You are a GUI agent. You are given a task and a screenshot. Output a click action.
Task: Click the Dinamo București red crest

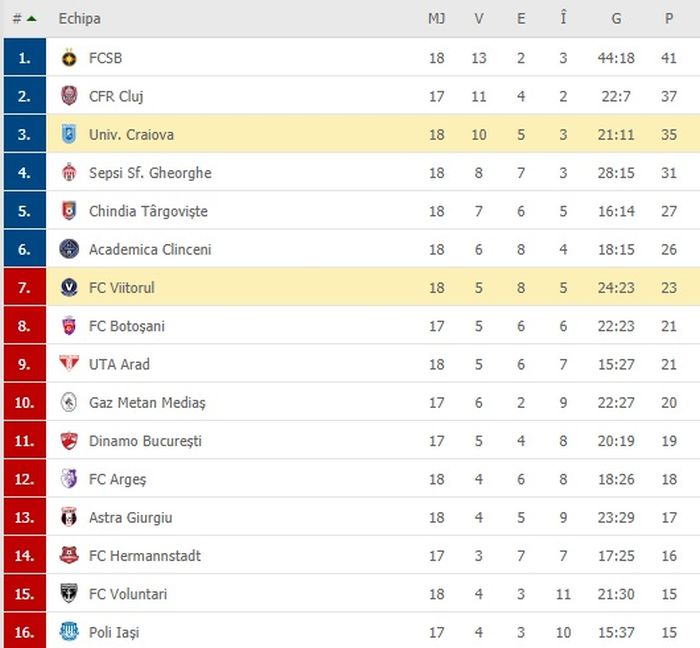click(69, 441)
